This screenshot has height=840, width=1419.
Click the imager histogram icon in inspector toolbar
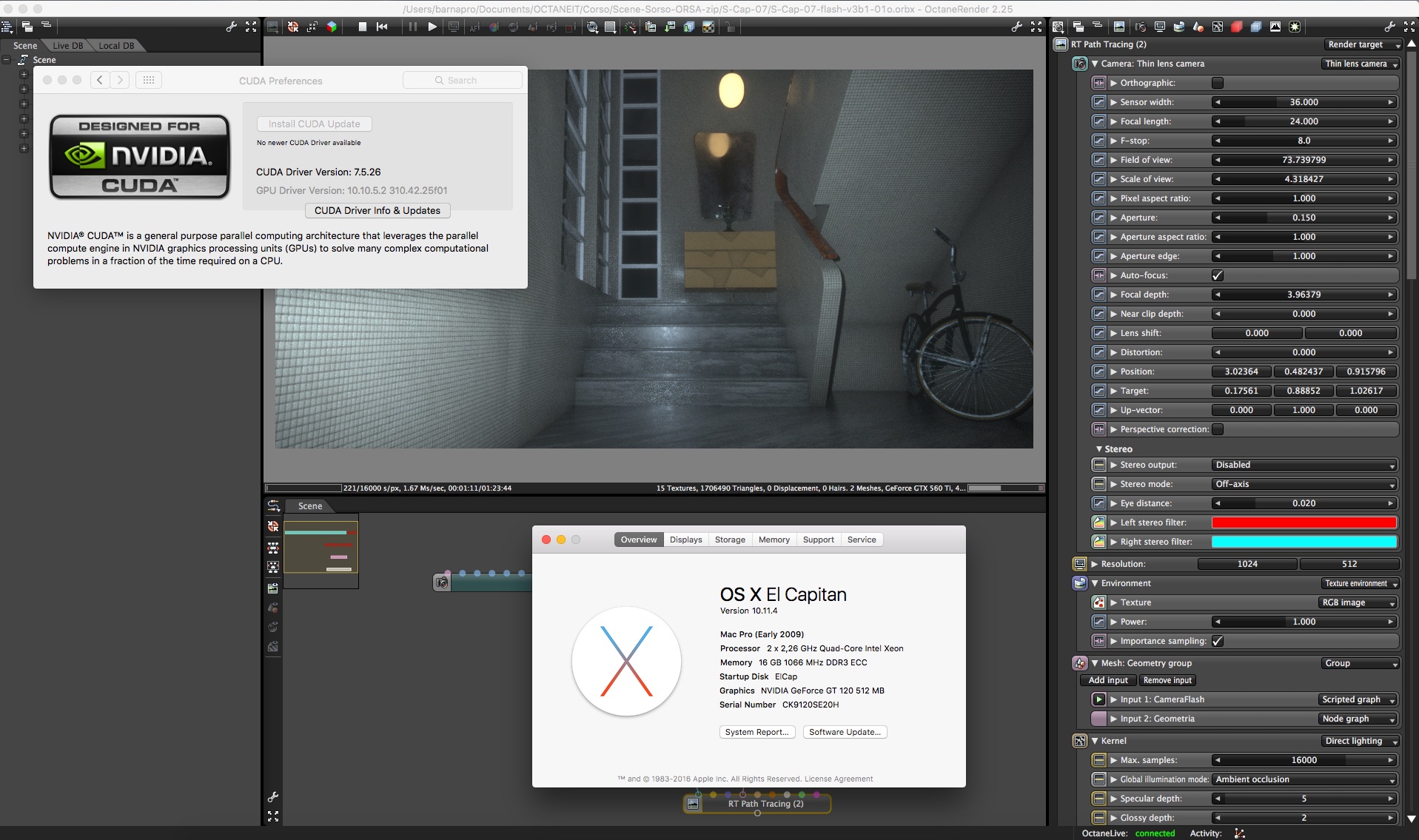coord(1275,27)
